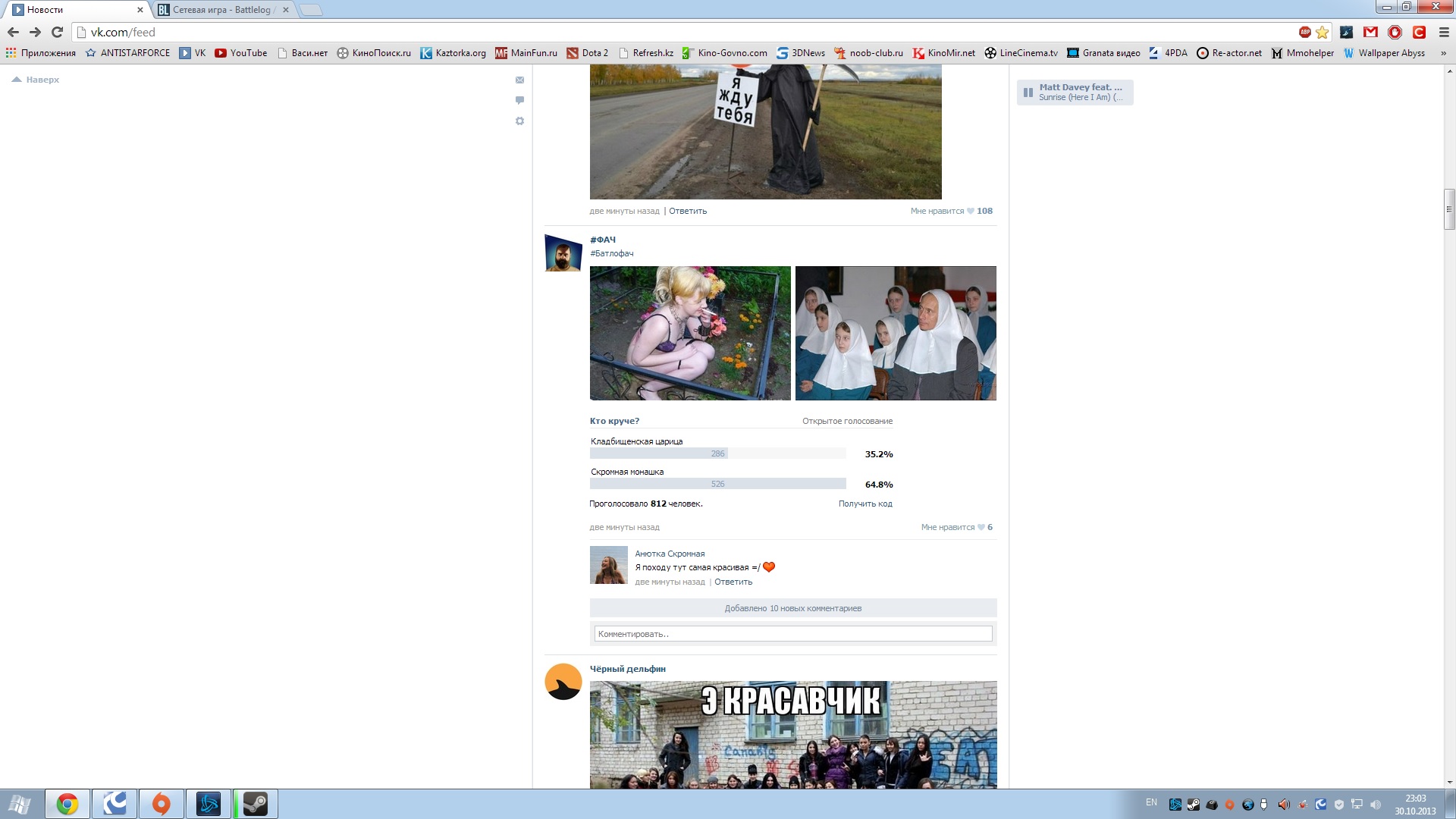Screen dimensions: 1456x819
Task: Open the Чёрный дельфин avatar
Action: (x=563, y=682)
